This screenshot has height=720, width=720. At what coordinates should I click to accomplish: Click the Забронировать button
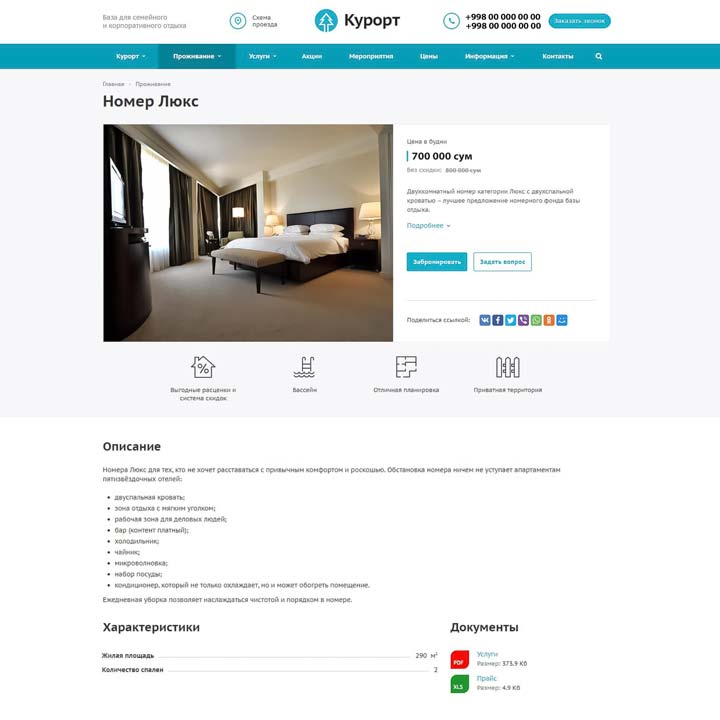[x=437, y=262]
